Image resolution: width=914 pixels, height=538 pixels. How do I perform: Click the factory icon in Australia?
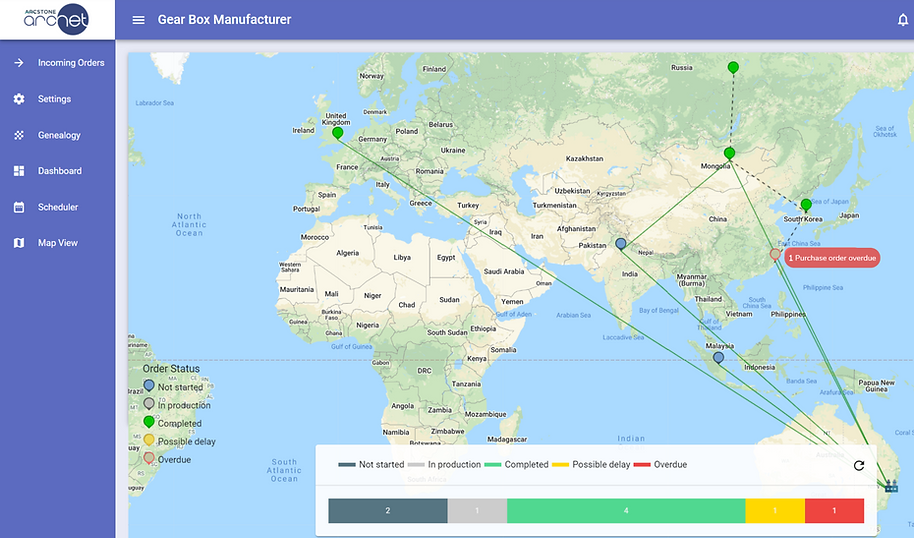[891, 486]
